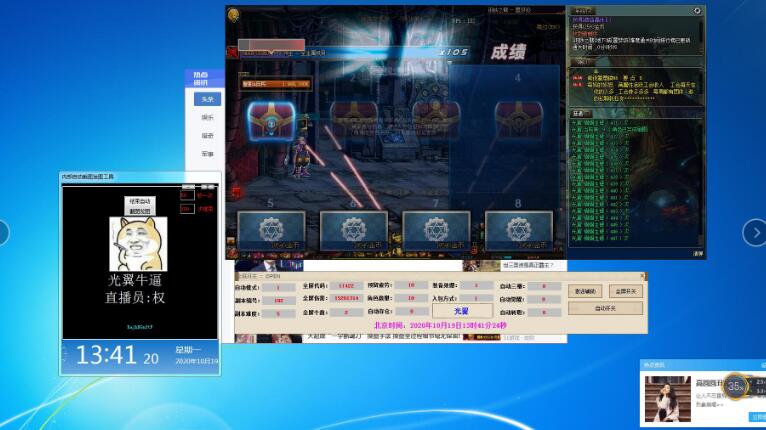
Task: Select the 头条 tab in news sidebar
Action: pyautogui.click(x=207, y=99)
